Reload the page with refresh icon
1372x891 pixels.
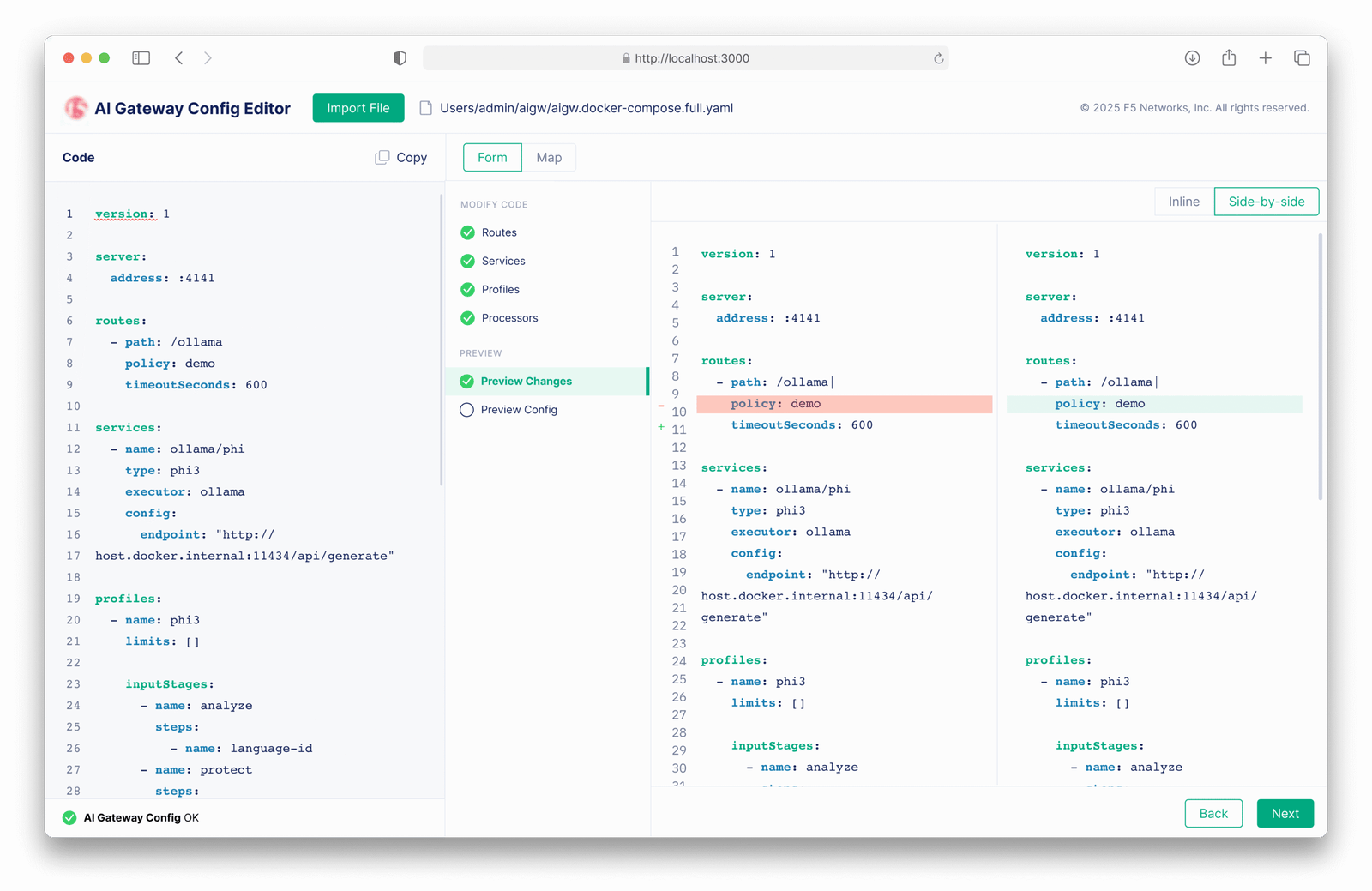point(938,58)
